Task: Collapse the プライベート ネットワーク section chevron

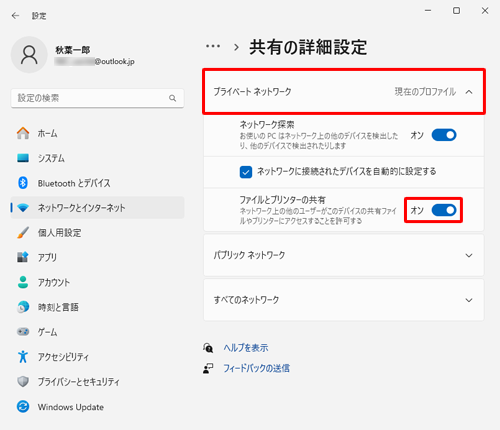Action: coord(469,92)
